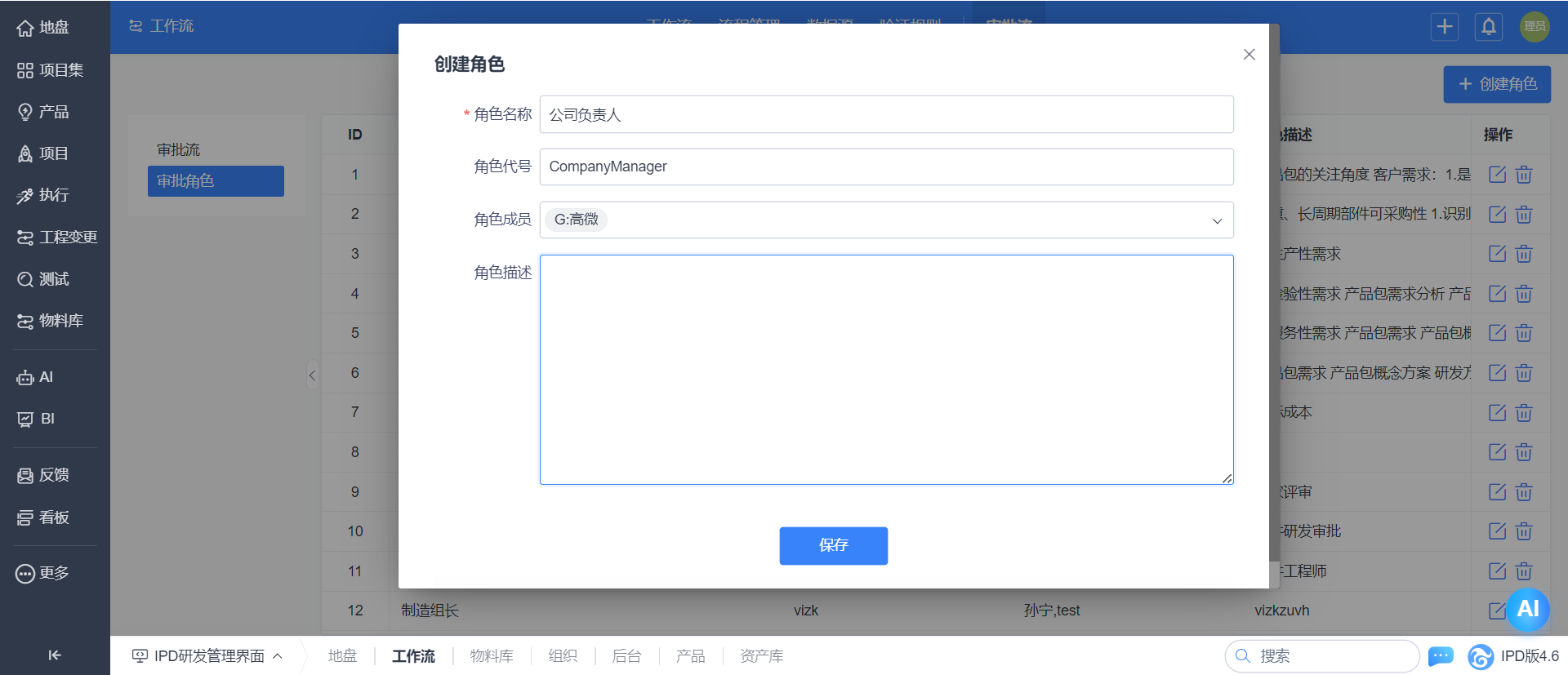Open the notification bell icon
The width and height of the screenshot is (1568, 675).
click(1489, 26)
